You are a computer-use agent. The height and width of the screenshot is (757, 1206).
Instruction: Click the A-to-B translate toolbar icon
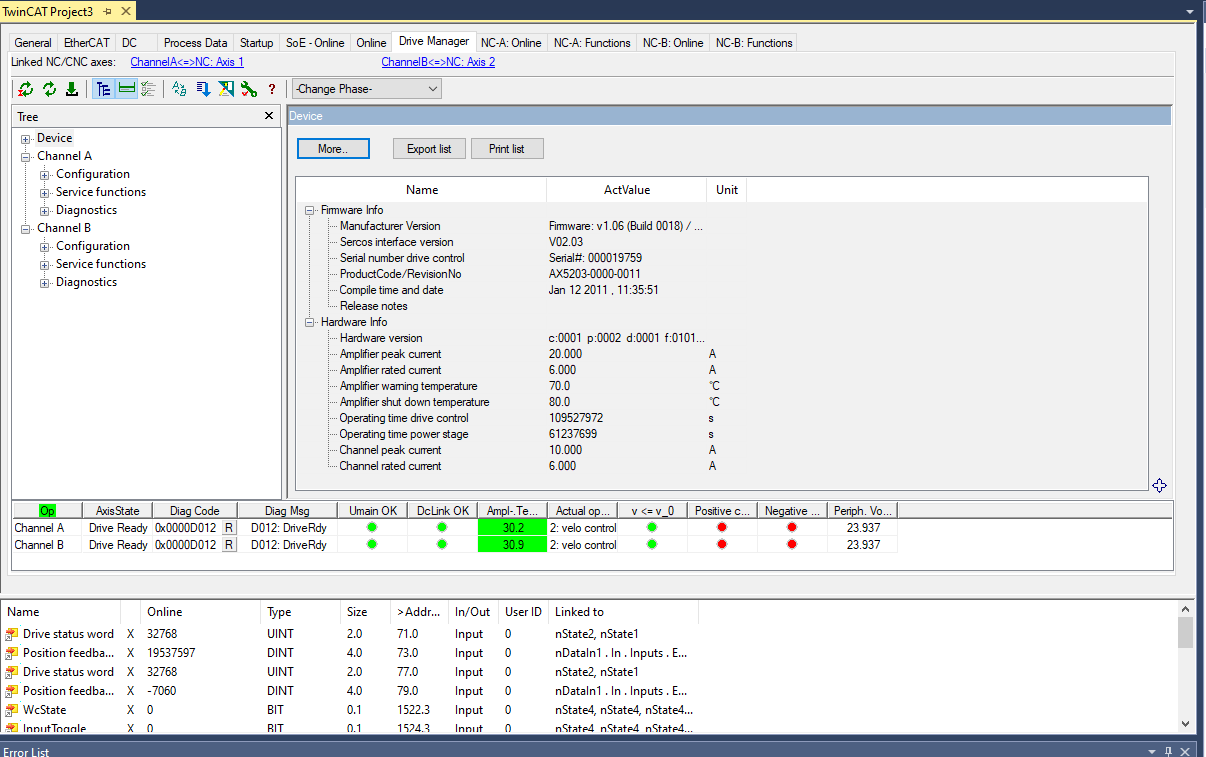(180, 89)
